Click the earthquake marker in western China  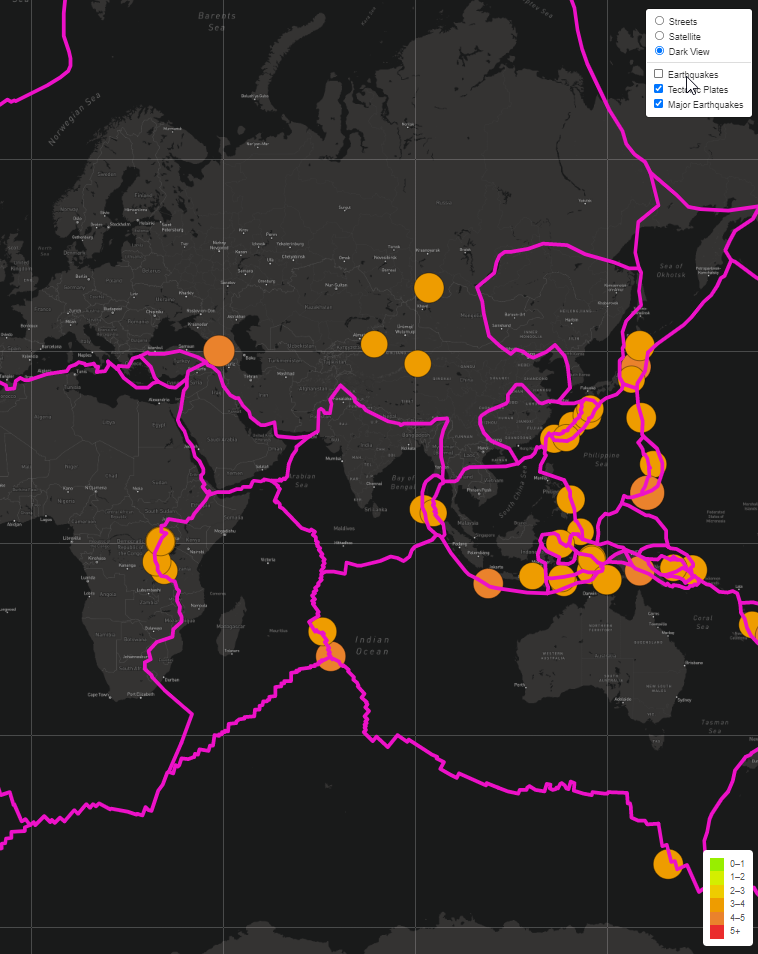click(x=418, y=364)
